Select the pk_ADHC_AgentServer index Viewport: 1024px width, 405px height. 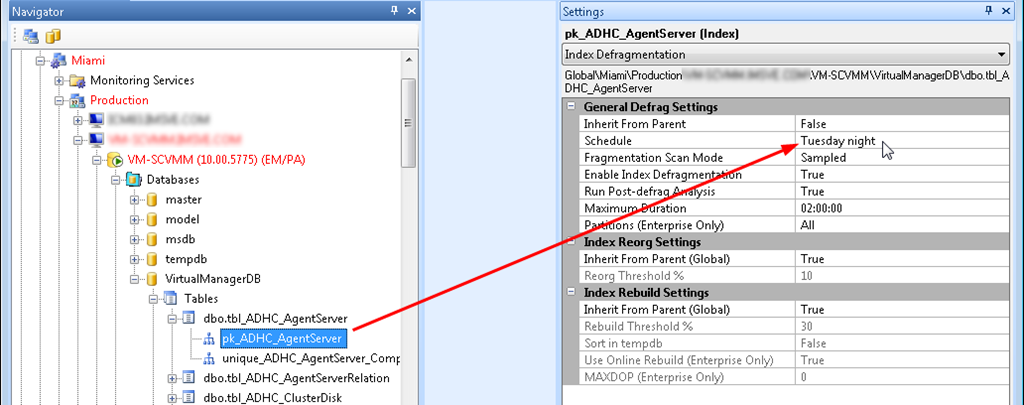coord(283,339)
